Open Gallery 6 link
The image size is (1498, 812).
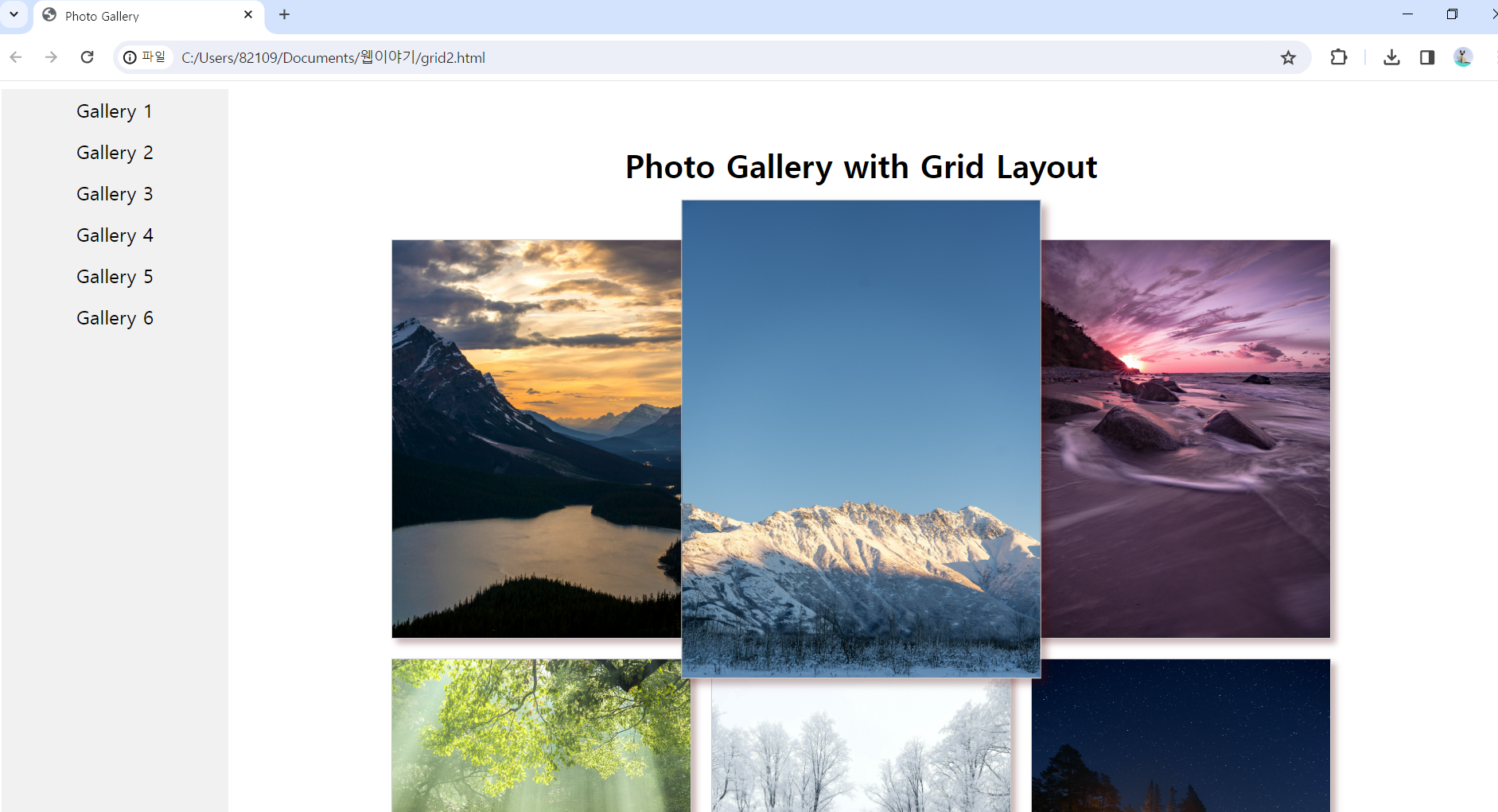115,318
